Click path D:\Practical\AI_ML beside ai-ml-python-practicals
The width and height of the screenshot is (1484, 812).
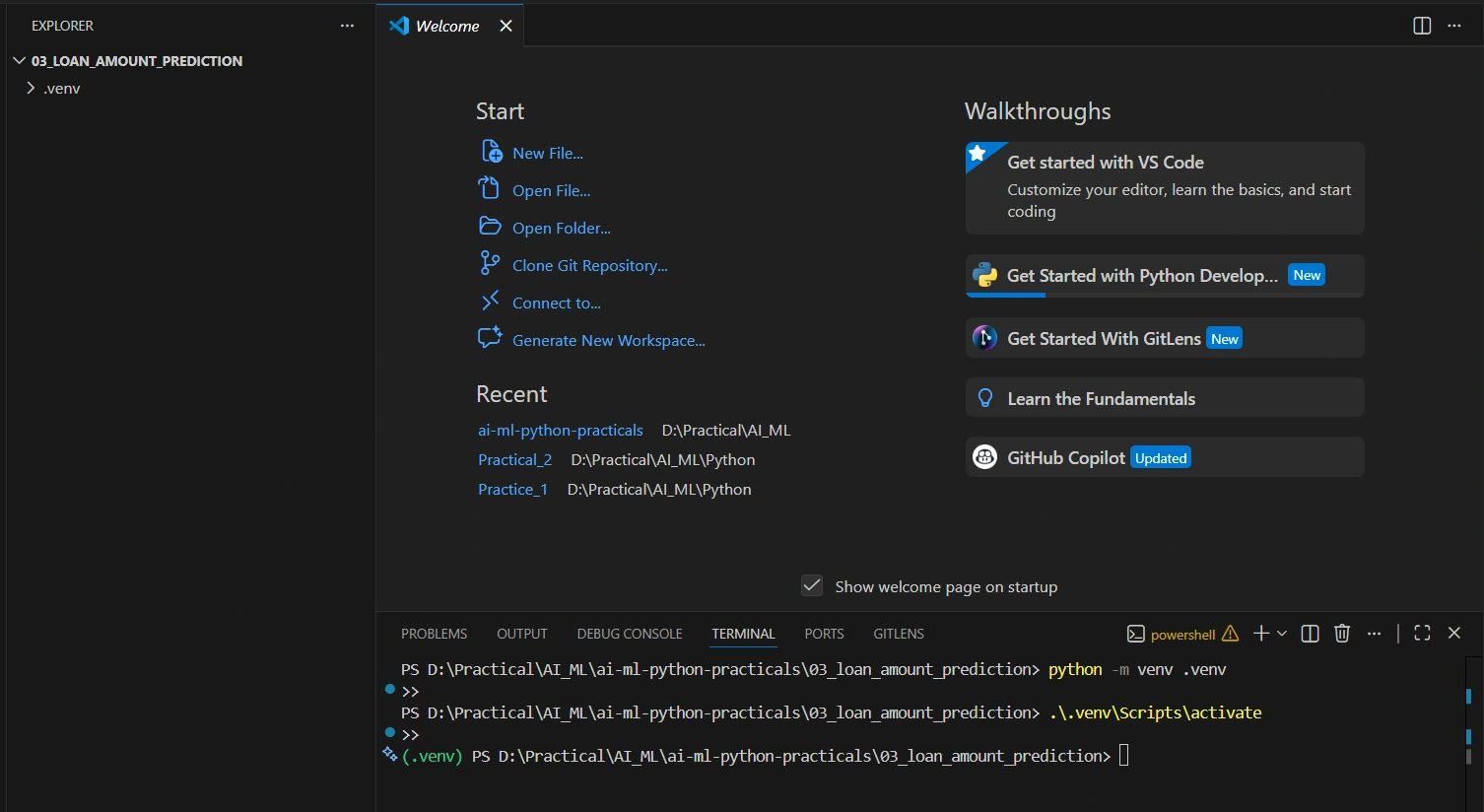726,430
